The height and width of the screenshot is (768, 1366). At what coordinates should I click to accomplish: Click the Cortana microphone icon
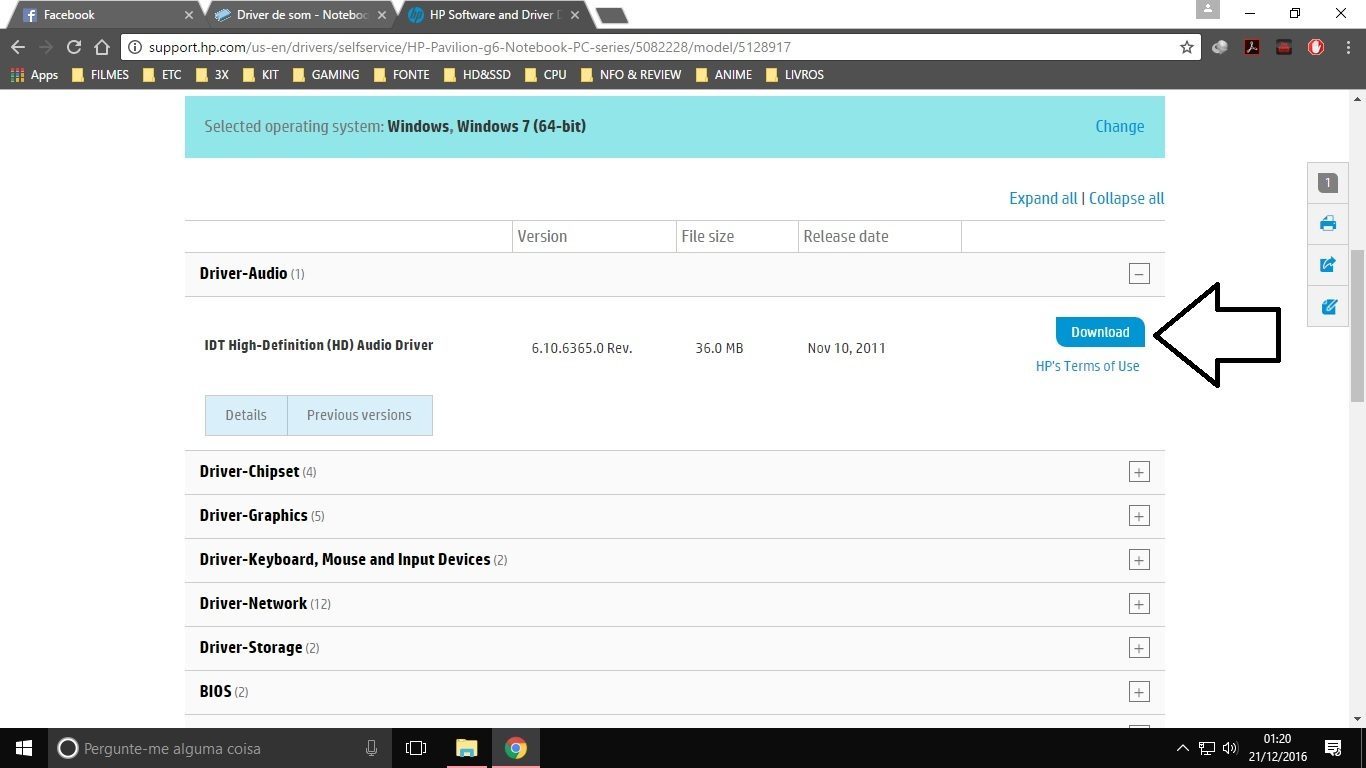(x=372, y=748)
